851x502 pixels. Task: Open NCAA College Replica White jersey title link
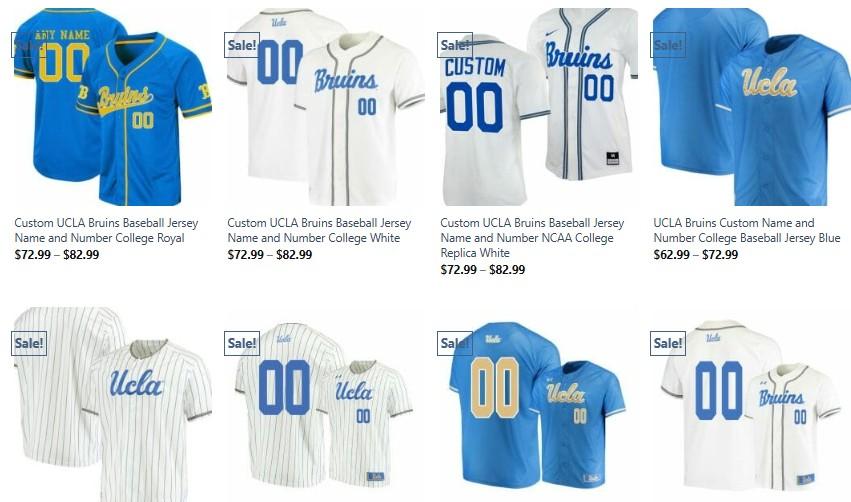click(532, 238)
